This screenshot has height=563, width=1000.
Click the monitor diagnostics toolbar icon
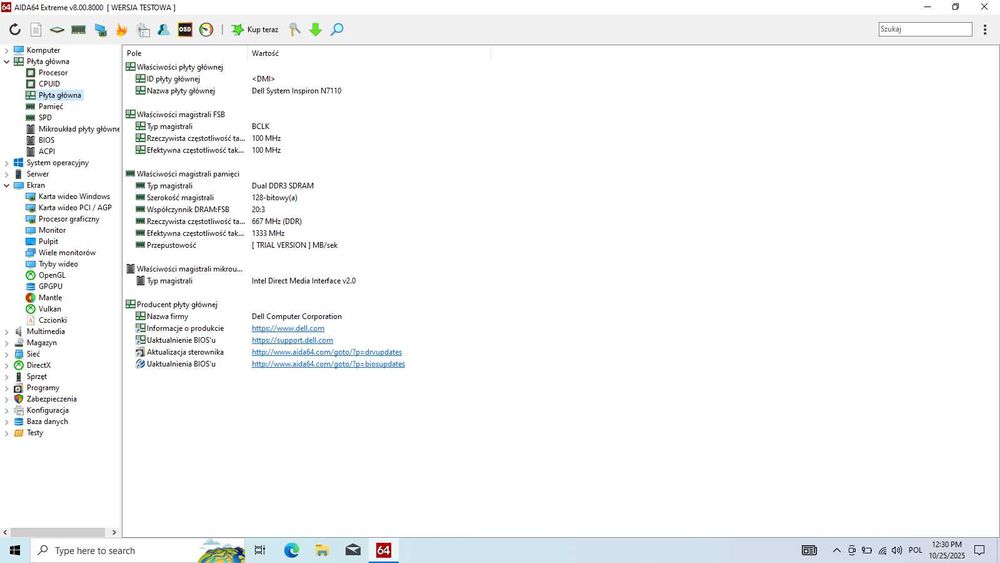tap(100, 29)
